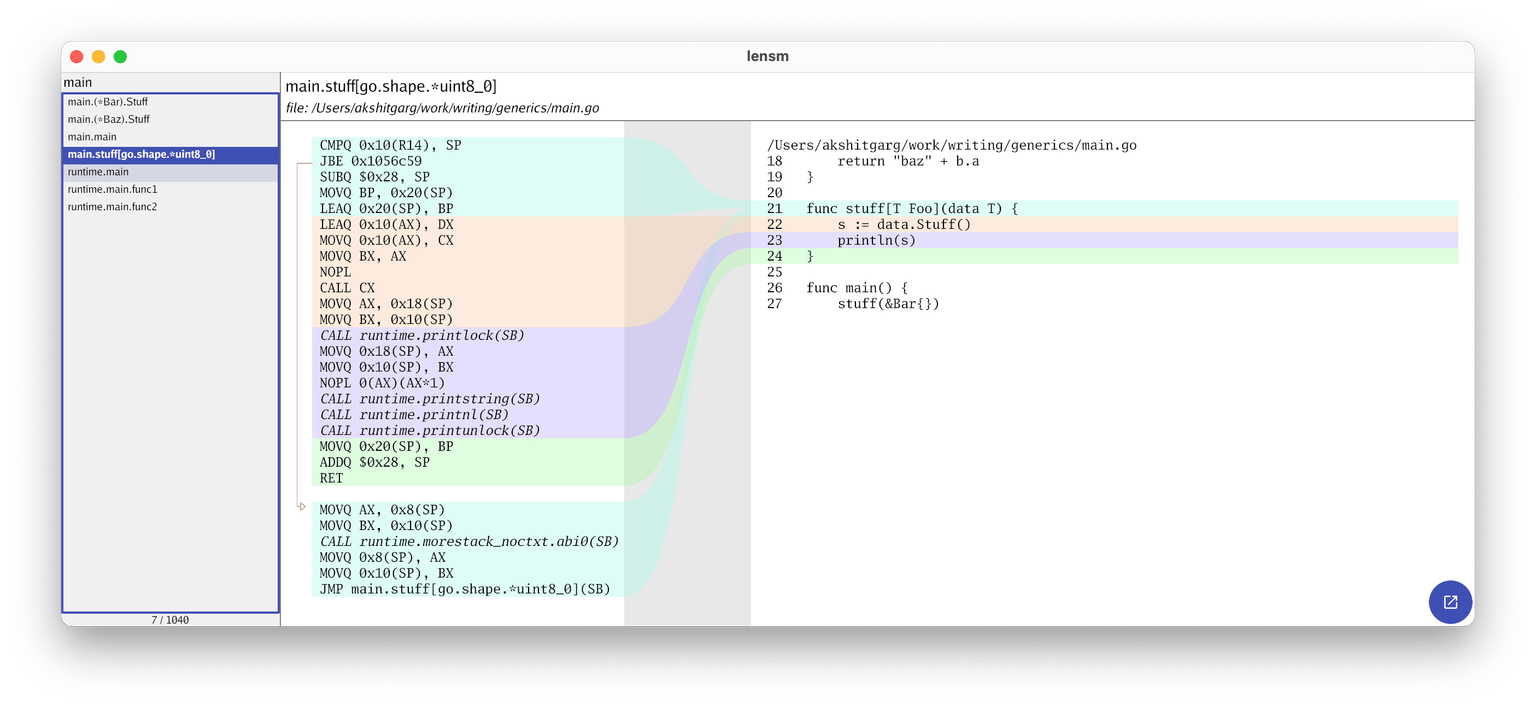Click source line 23 println(s)

tap(876, 240)
